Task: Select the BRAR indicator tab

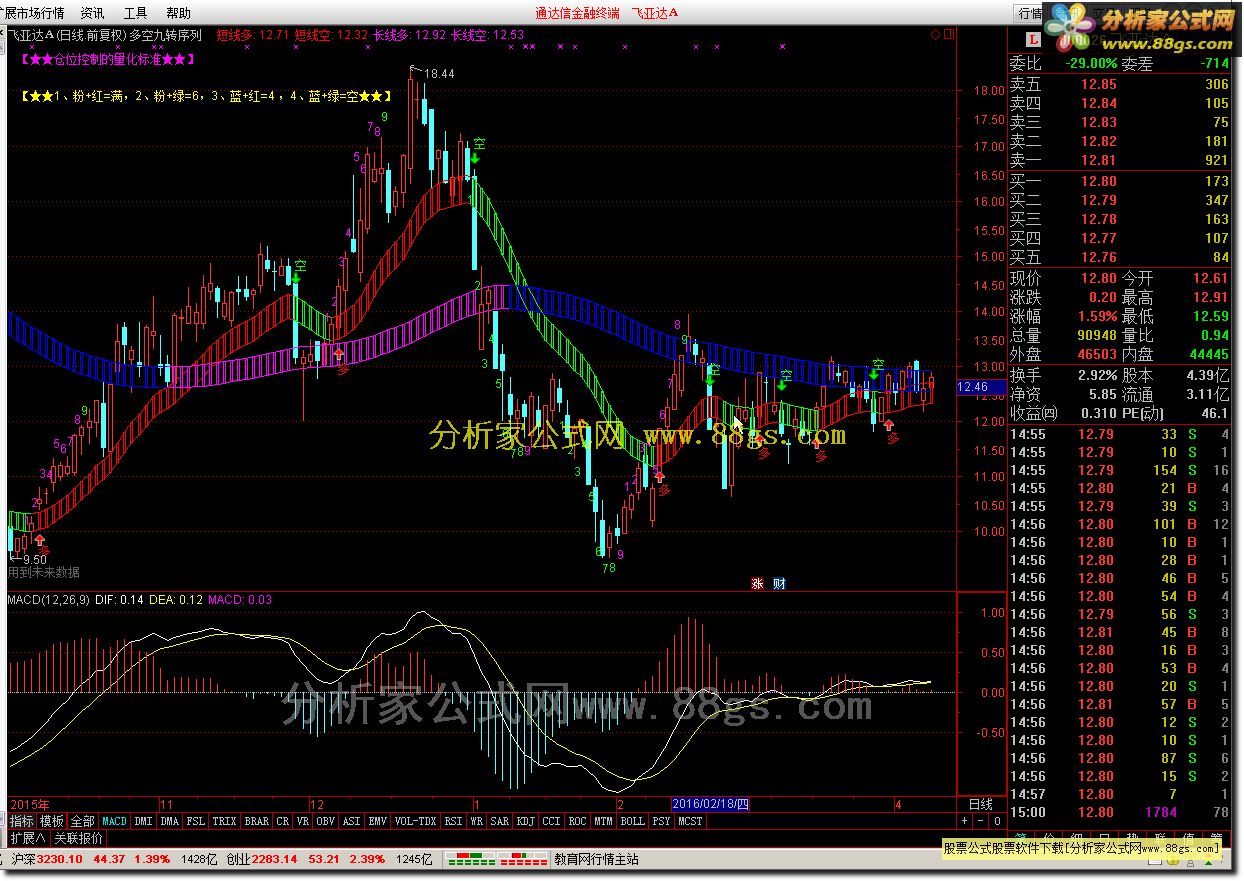Action: point(256,821)
